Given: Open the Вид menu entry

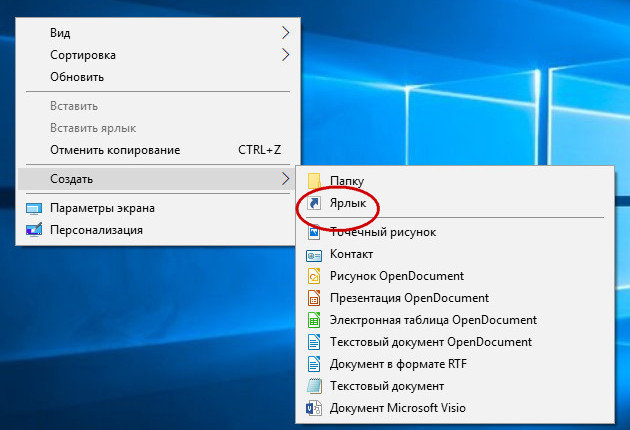Looking at the screenshot, I should 158,33.
